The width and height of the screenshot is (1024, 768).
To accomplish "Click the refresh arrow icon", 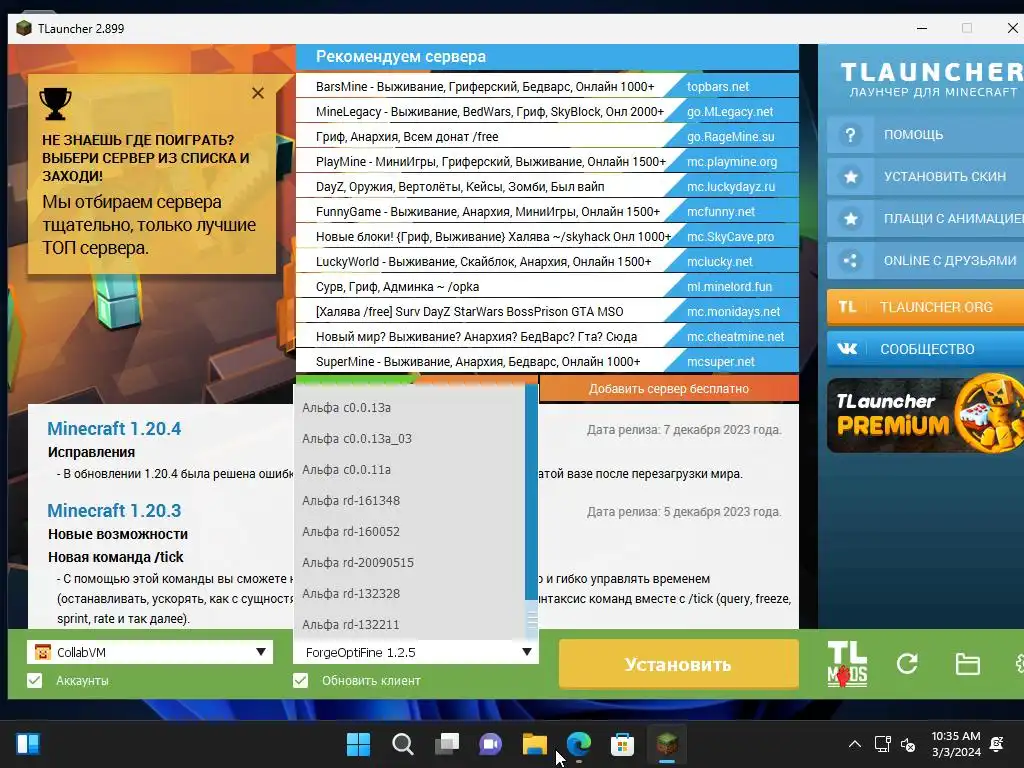I will point(907,664).
